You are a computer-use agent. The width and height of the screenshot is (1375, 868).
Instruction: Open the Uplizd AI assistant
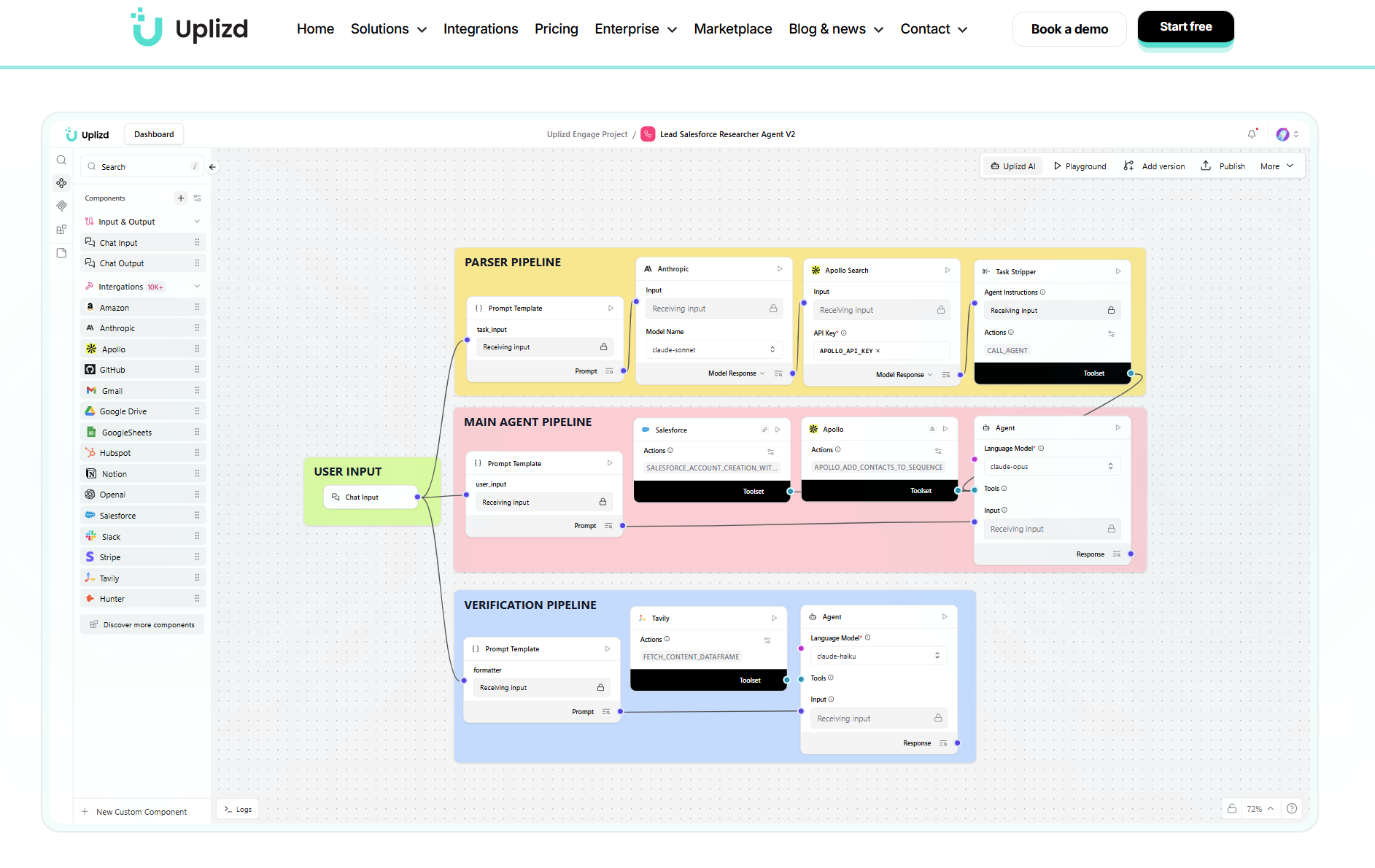pos(1013,166)
